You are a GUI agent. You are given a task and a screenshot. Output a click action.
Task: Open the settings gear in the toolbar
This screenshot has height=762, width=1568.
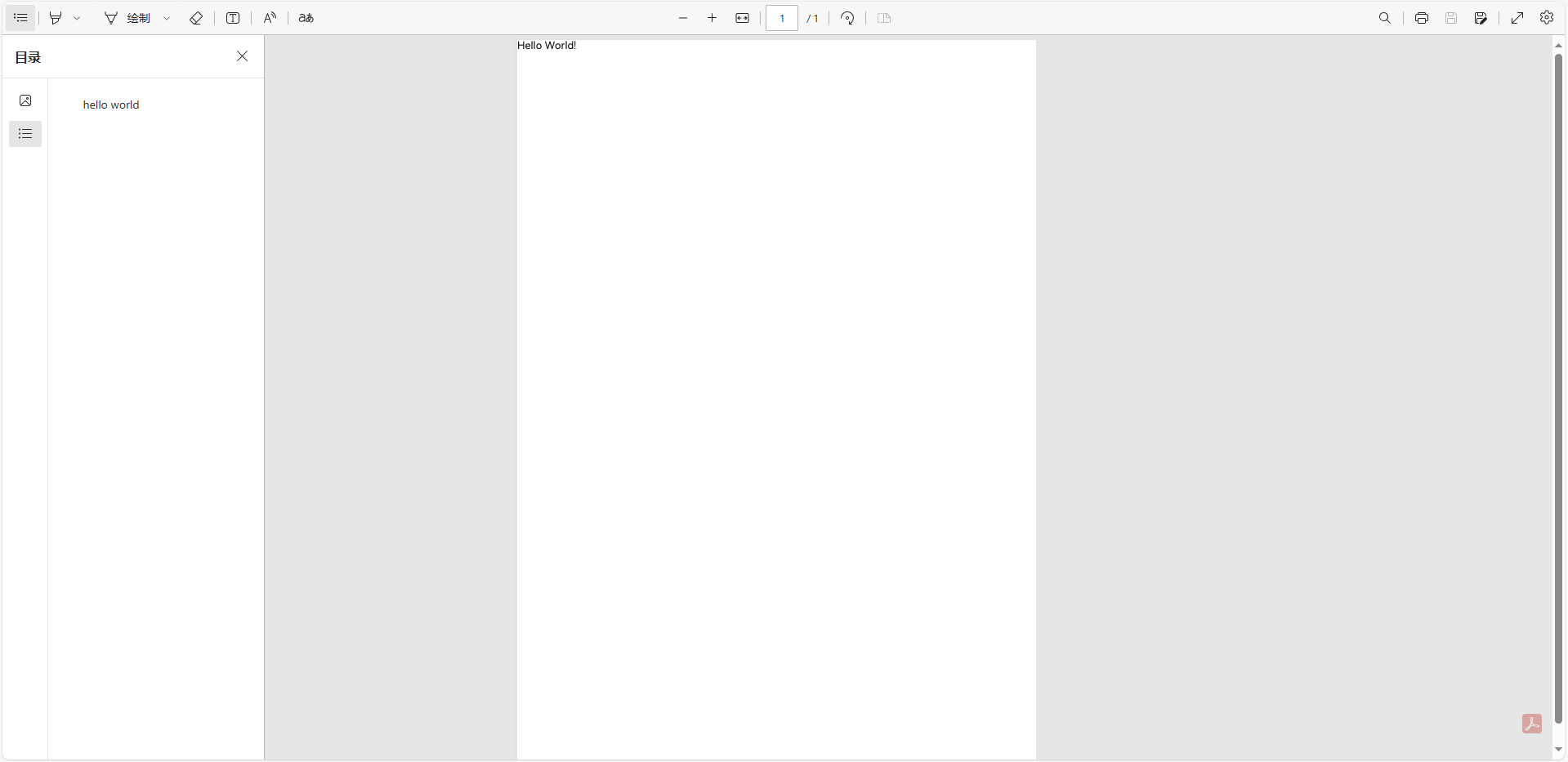[x=1547, y=17]
